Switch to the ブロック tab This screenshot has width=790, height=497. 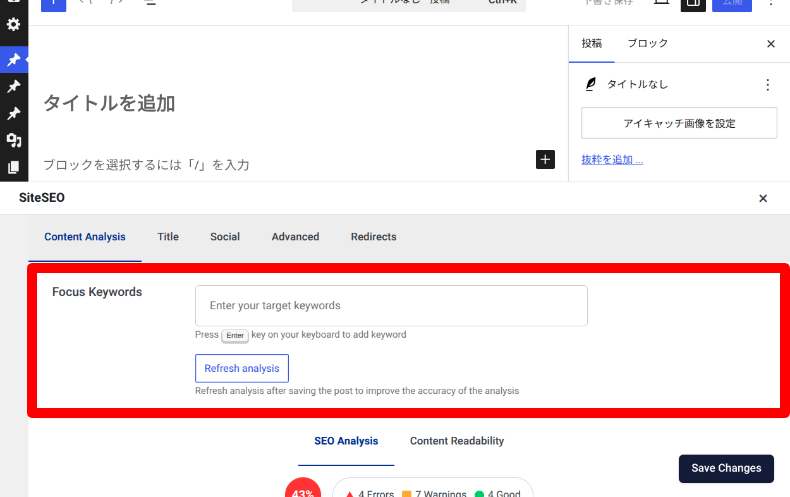[647, 43]
